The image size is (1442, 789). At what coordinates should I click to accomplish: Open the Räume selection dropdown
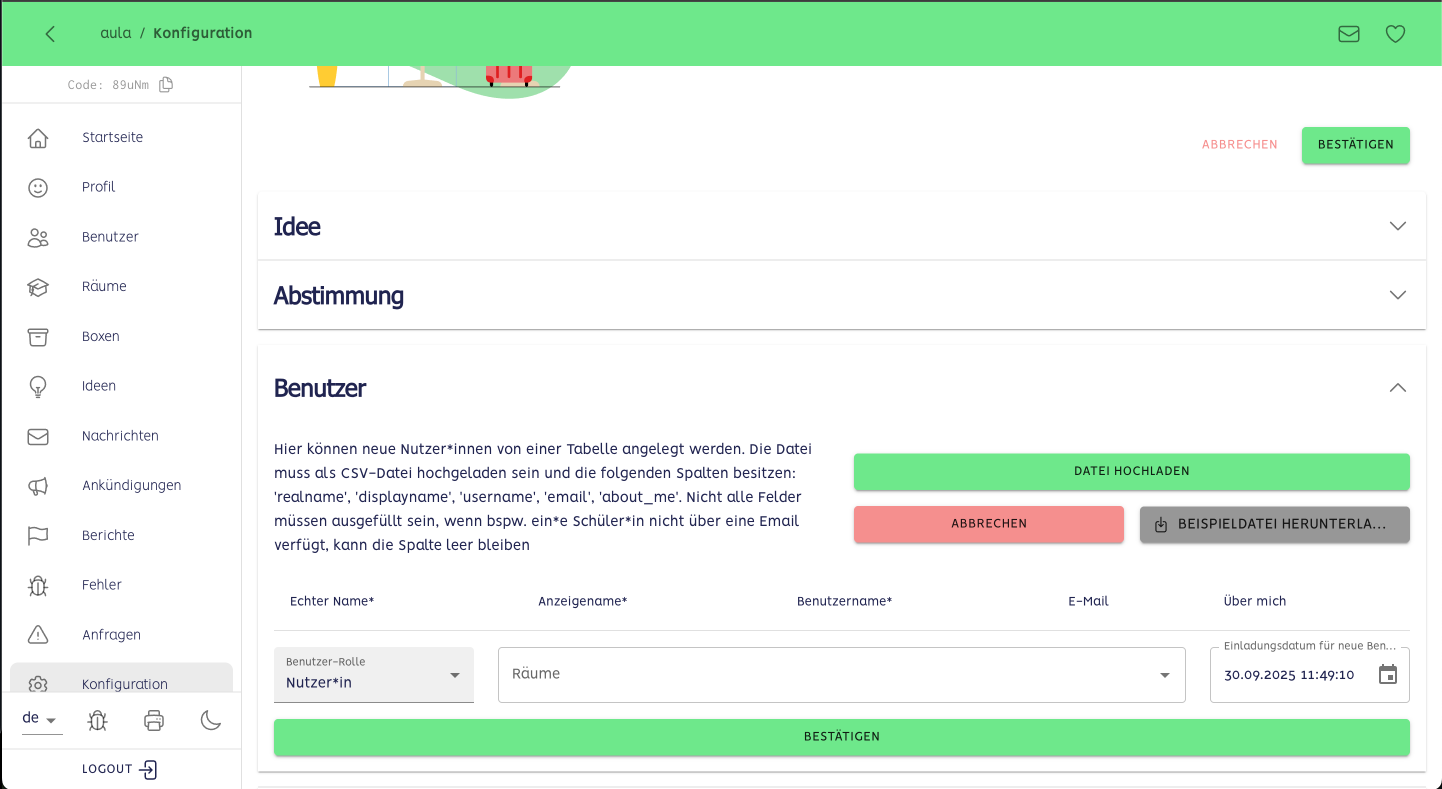pos(841,675)
